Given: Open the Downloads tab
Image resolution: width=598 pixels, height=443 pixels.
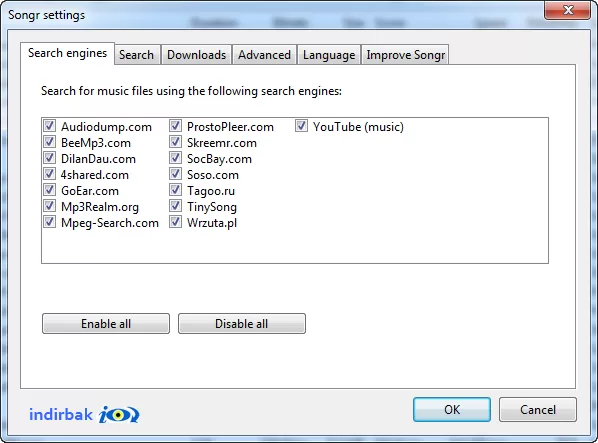Looking at the screenshot, I should click(x=196, y=55).
